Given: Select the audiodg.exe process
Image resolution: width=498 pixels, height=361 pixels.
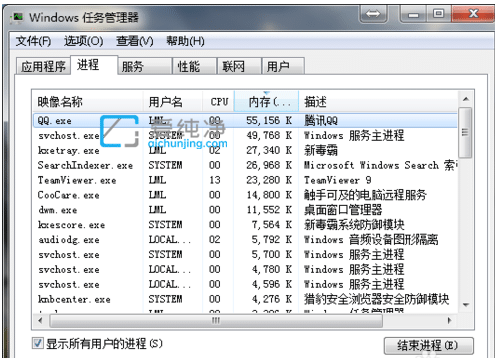Looking at the screenshot, I should [245, 239].
